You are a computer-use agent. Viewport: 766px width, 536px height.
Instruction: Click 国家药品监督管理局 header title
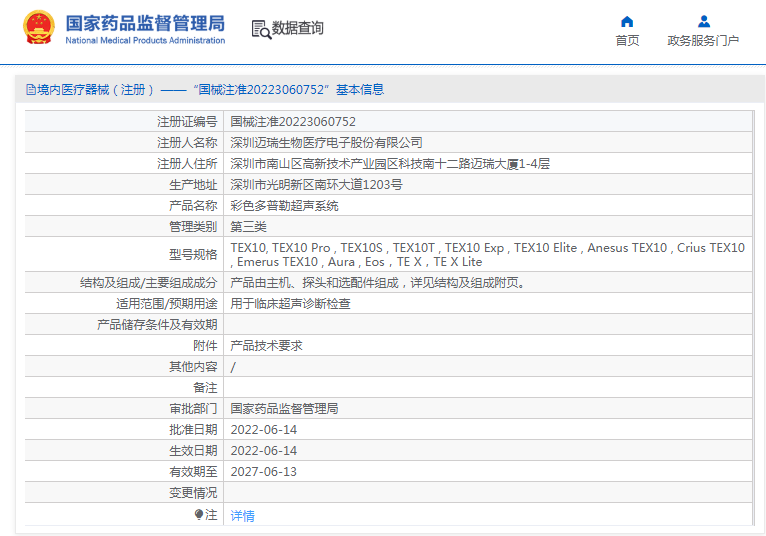click(x=145, y=23)
